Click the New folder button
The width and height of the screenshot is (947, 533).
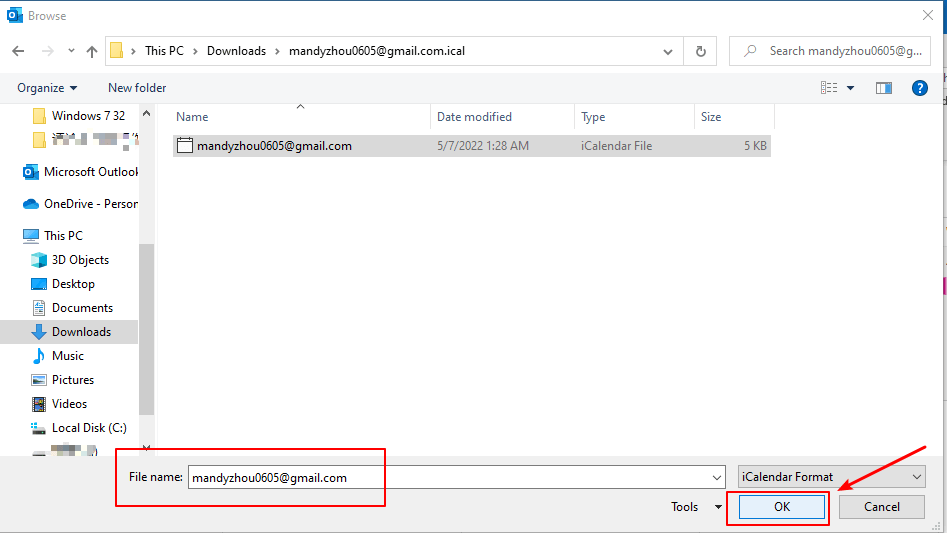[137, 88]
